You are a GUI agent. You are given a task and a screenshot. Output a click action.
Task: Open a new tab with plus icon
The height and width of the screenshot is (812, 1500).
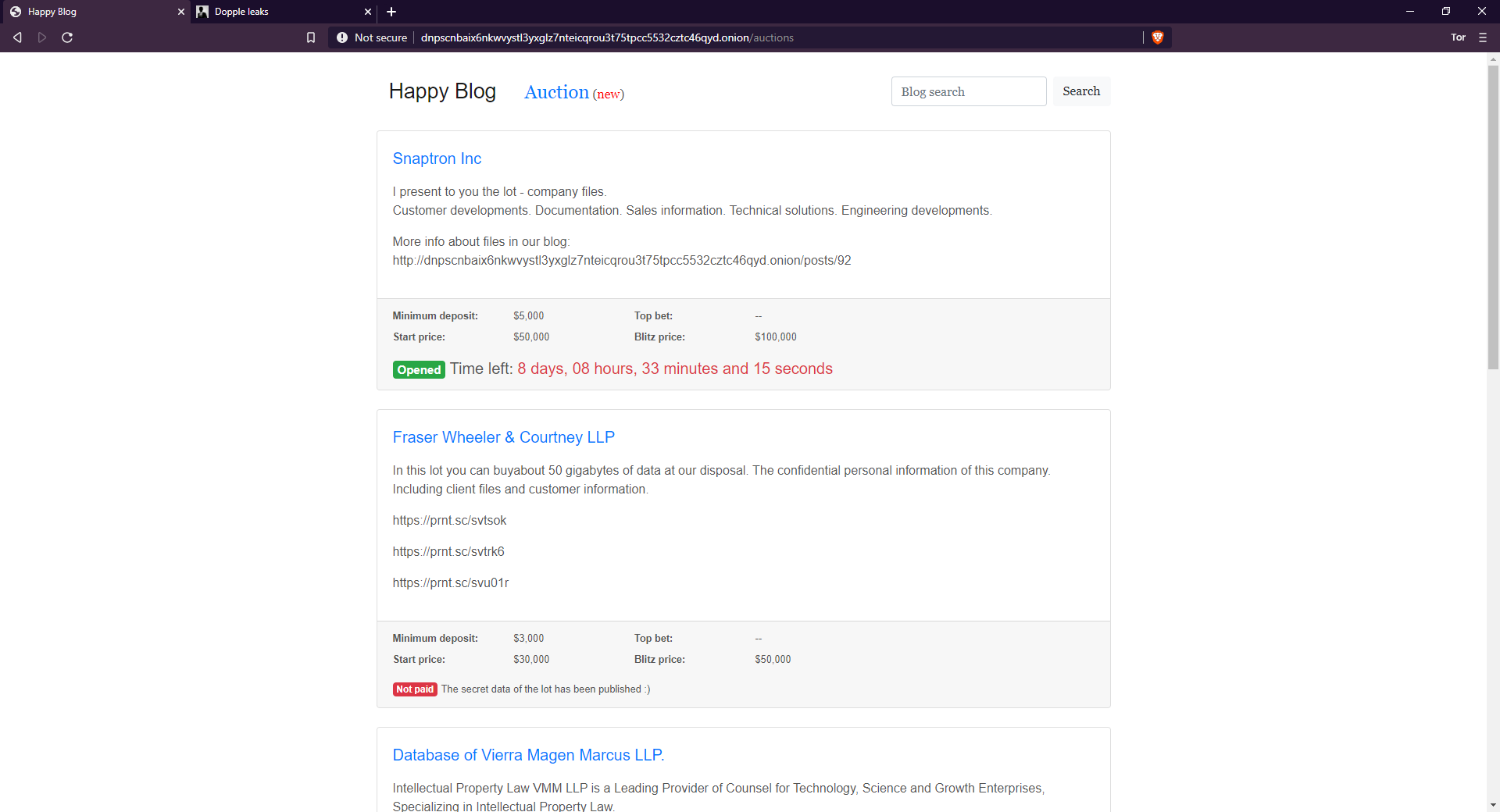click(391, 12)
